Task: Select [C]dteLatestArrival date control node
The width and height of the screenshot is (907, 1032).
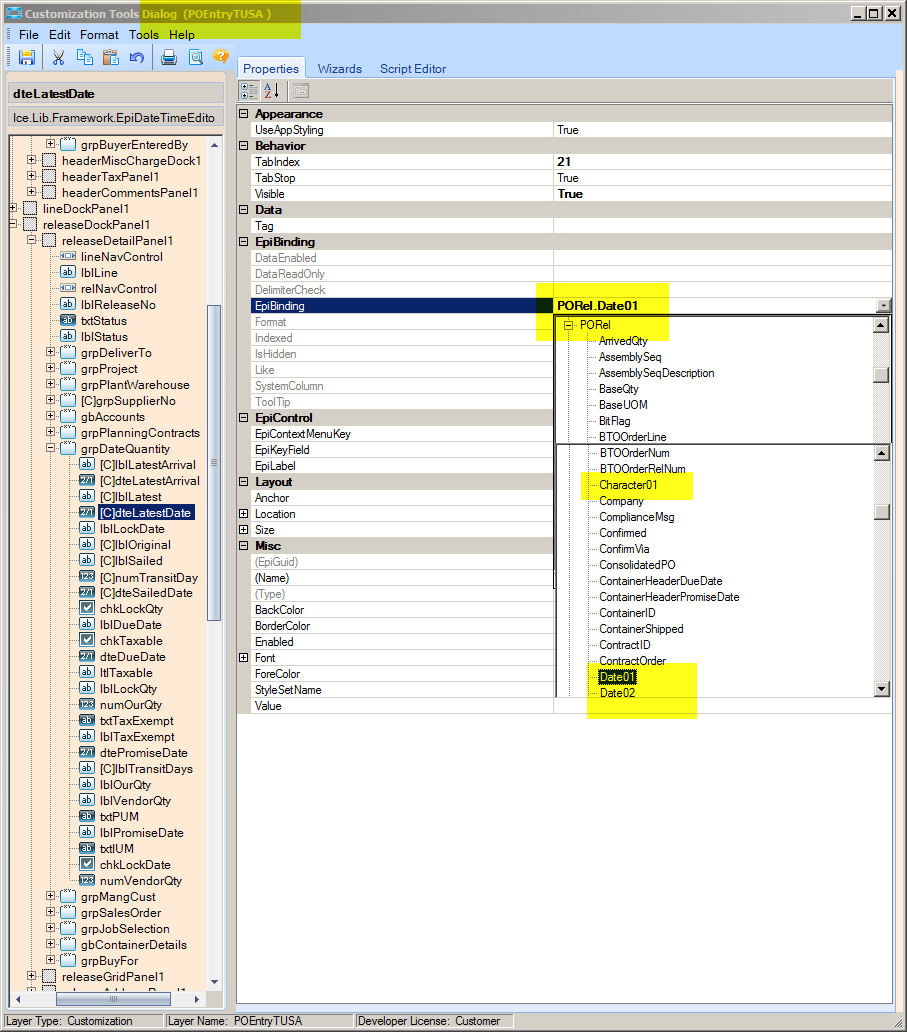Action: (149, 481)
